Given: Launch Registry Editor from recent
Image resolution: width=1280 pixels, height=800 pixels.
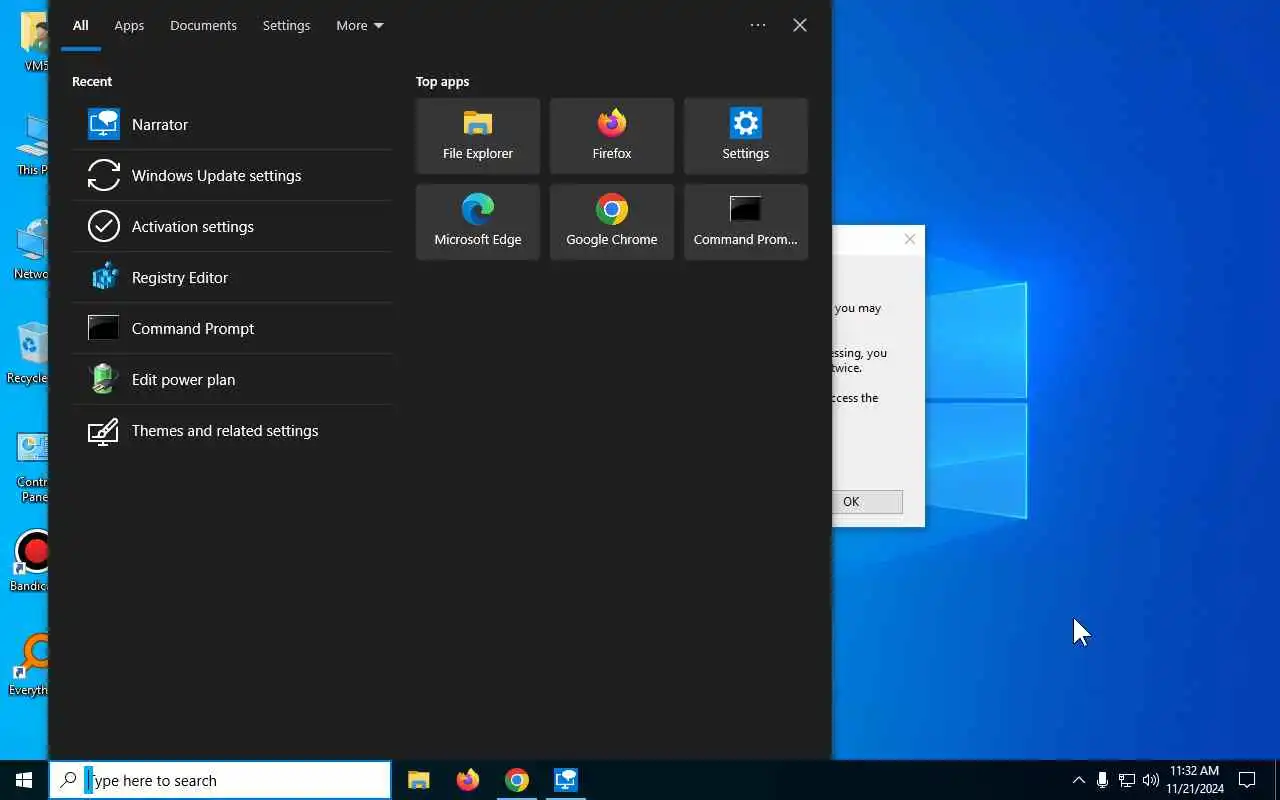Looking at the screenshot, I should coord(231,277).
